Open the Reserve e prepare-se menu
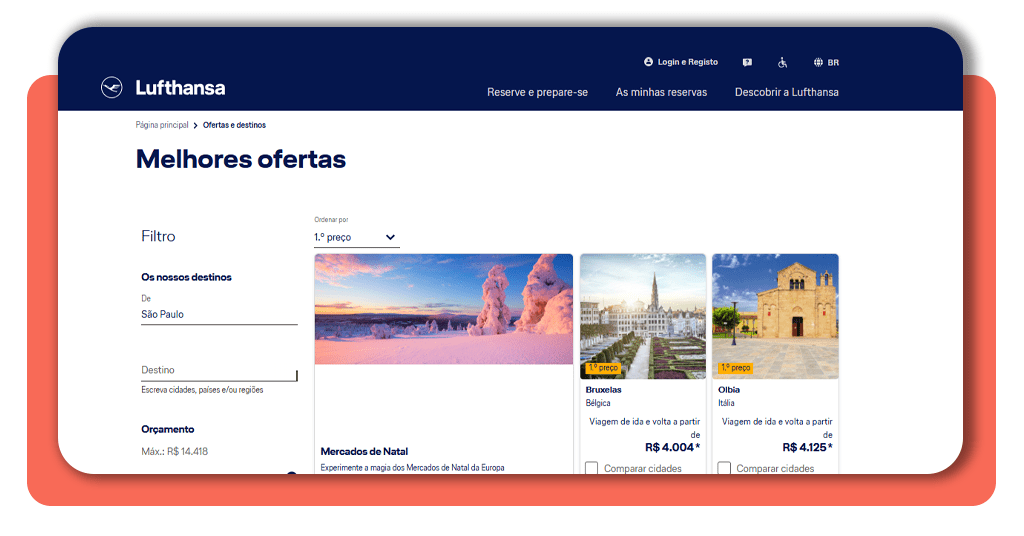Viewport: 1024px width, 536px height. pyautogui.click(x=537, y=92)
